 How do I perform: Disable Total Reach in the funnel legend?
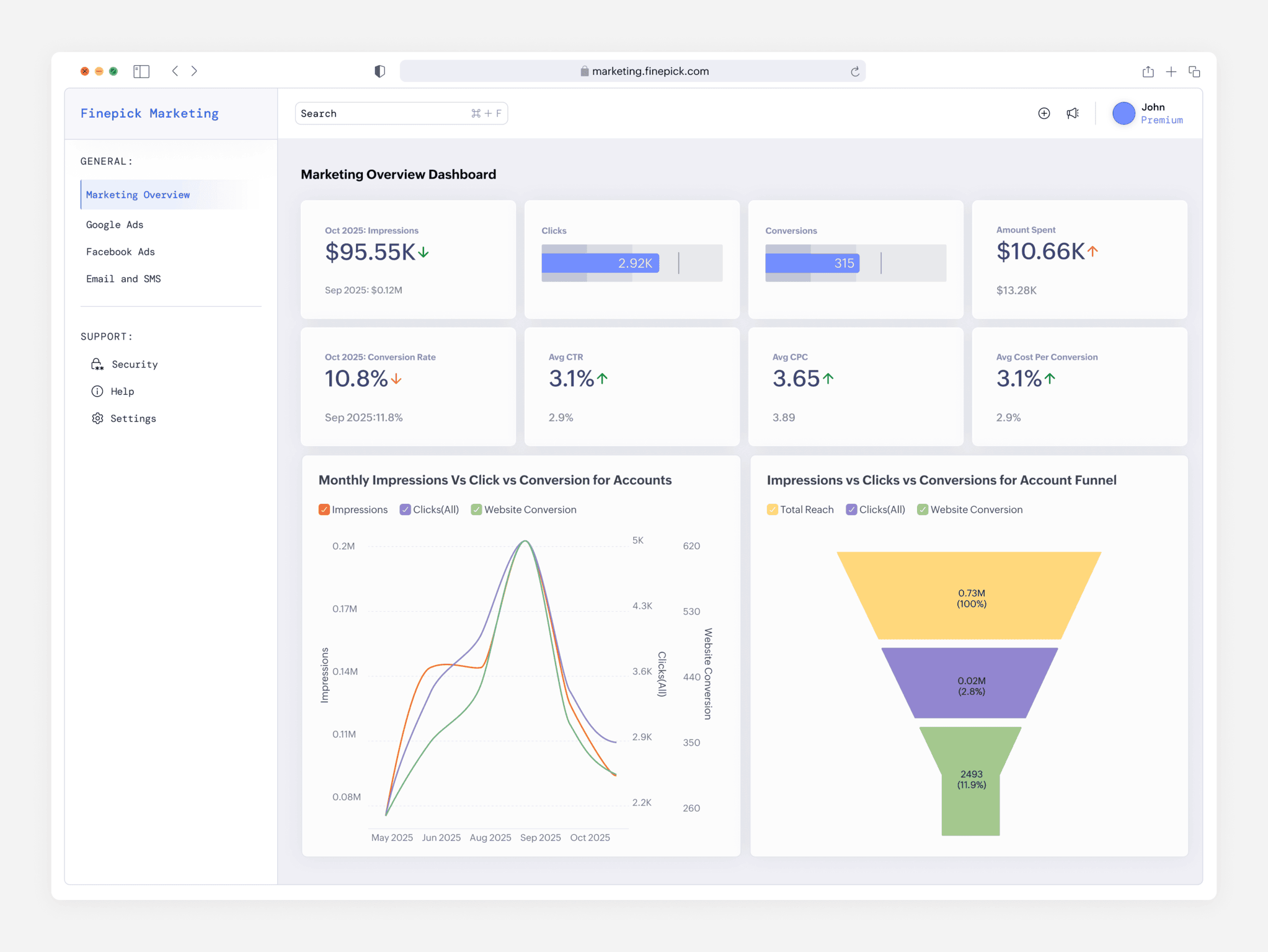click(772, 509)
